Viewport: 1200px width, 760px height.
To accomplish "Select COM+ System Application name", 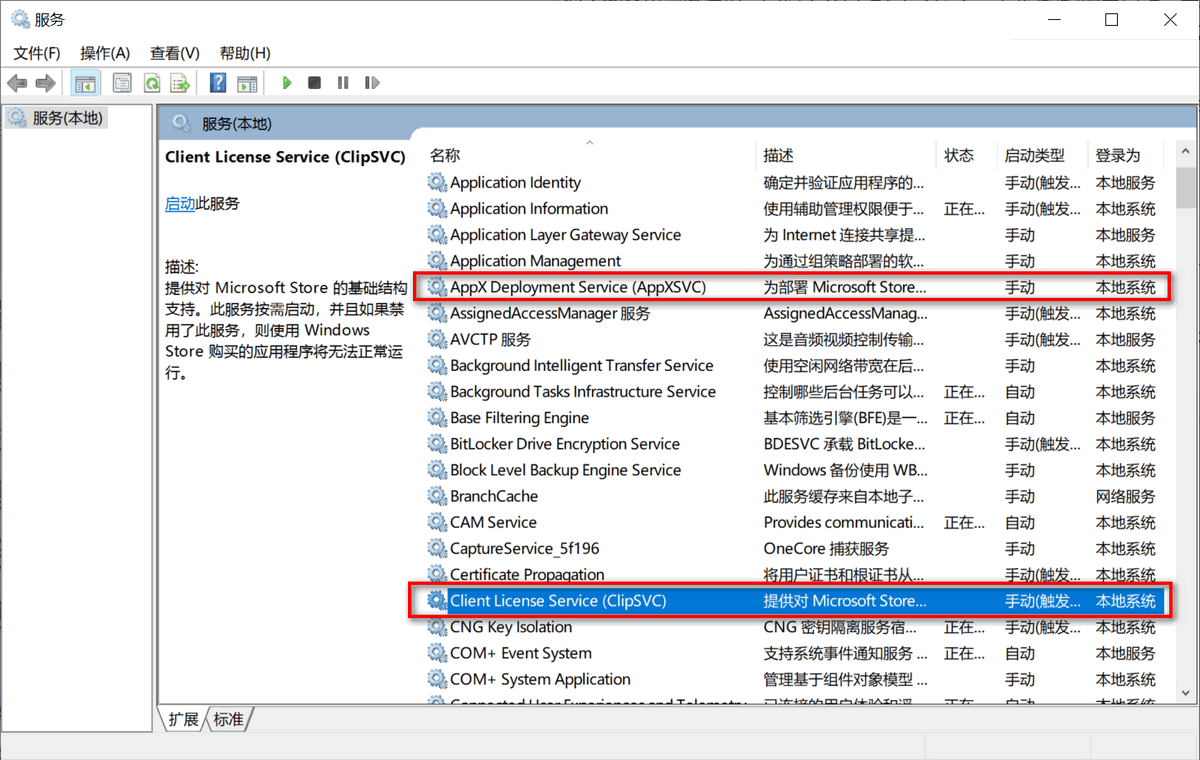I will [540, 679].
